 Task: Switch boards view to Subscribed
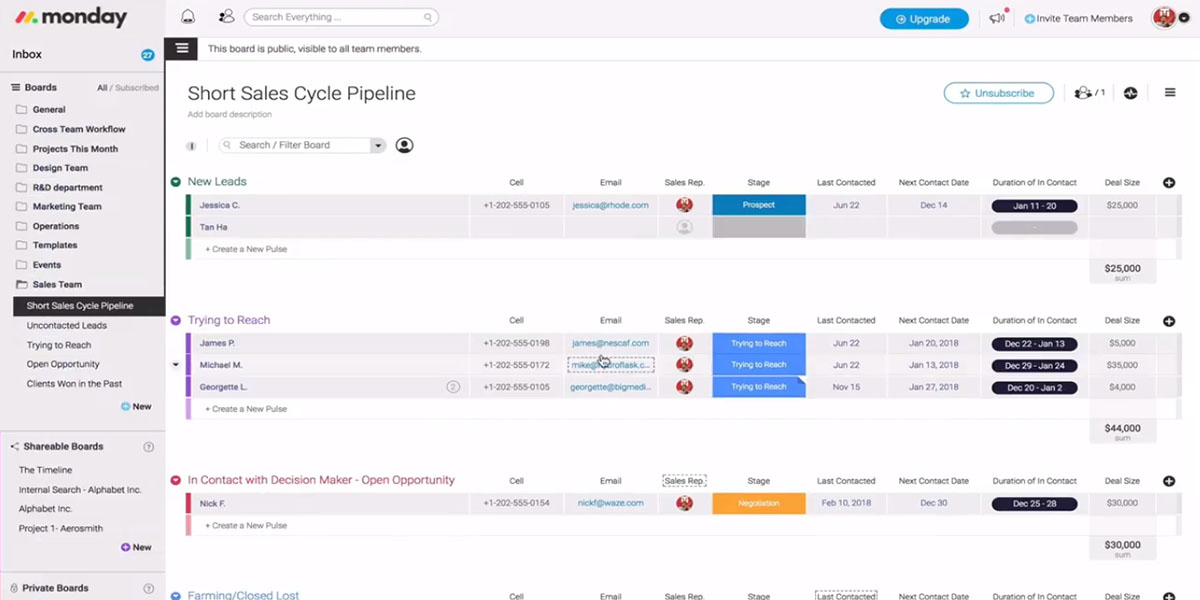click(137, 88)
